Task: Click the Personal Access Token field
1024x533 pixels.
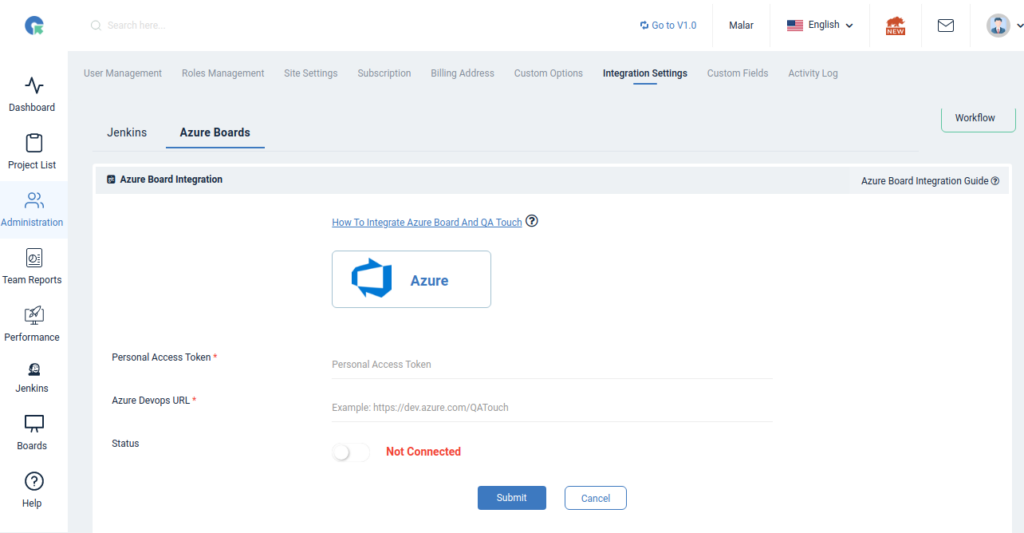Action: [550, 365]
